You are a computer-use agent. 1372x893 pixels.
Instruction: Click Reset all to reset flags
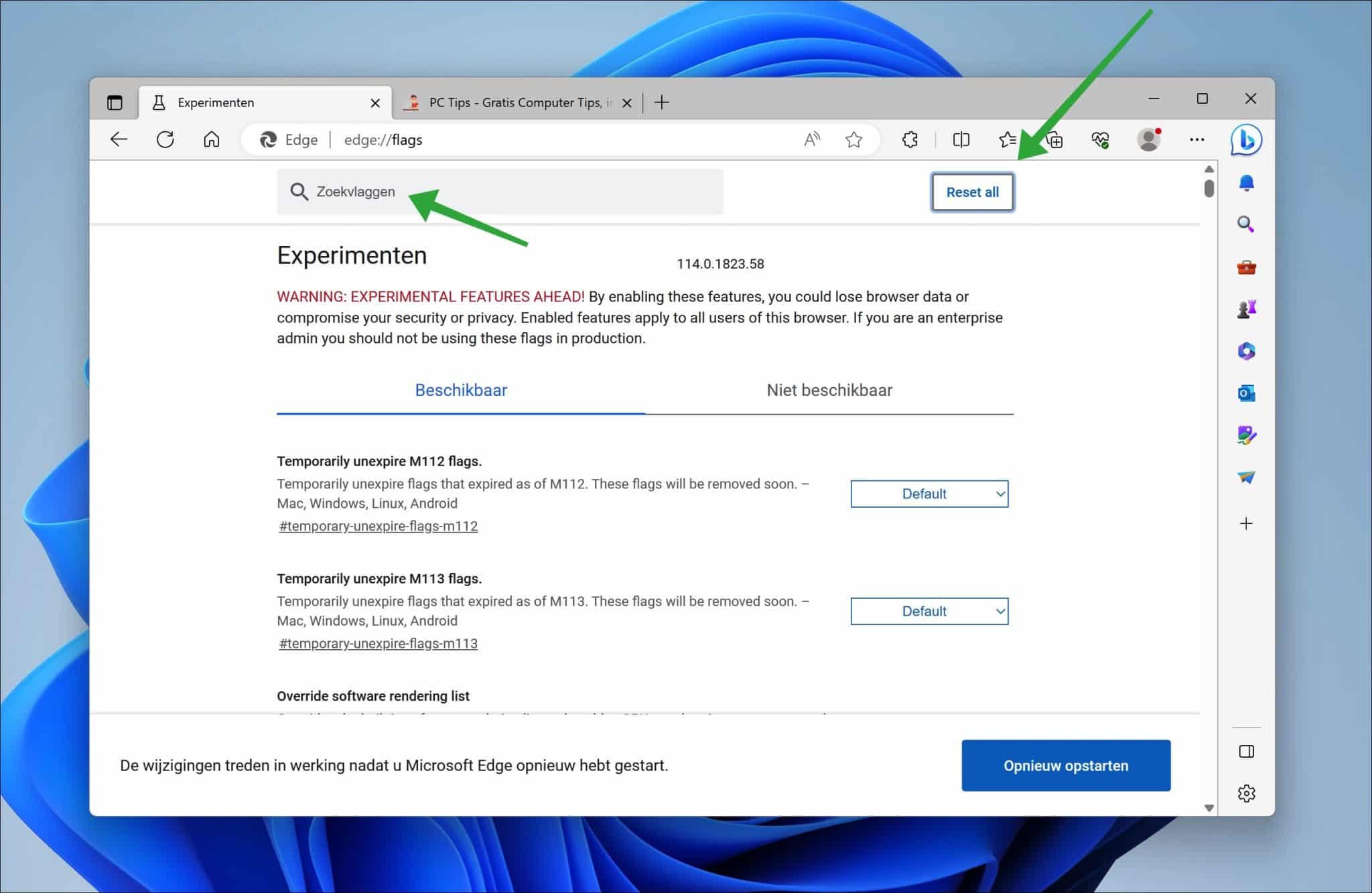pos(972,192)
